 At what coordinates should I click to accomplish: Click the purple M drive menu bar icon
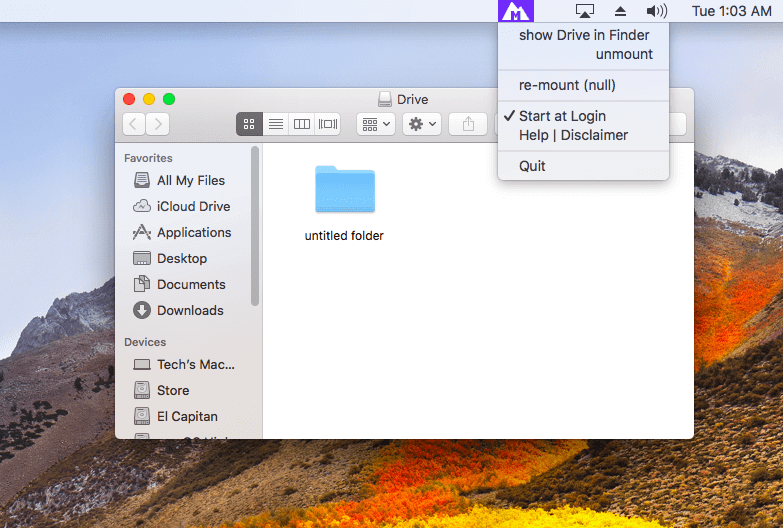click(x=516, y=12)
